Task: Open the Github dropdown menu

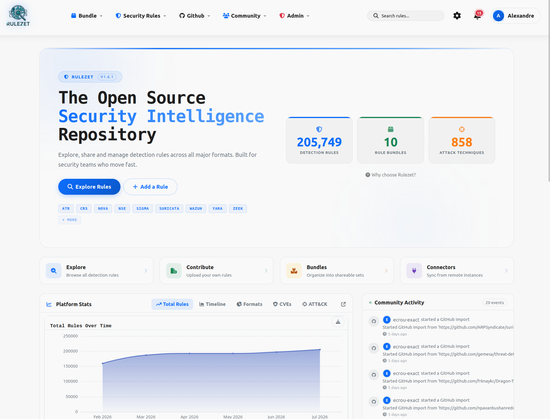Action: click(x=195, y=16)
